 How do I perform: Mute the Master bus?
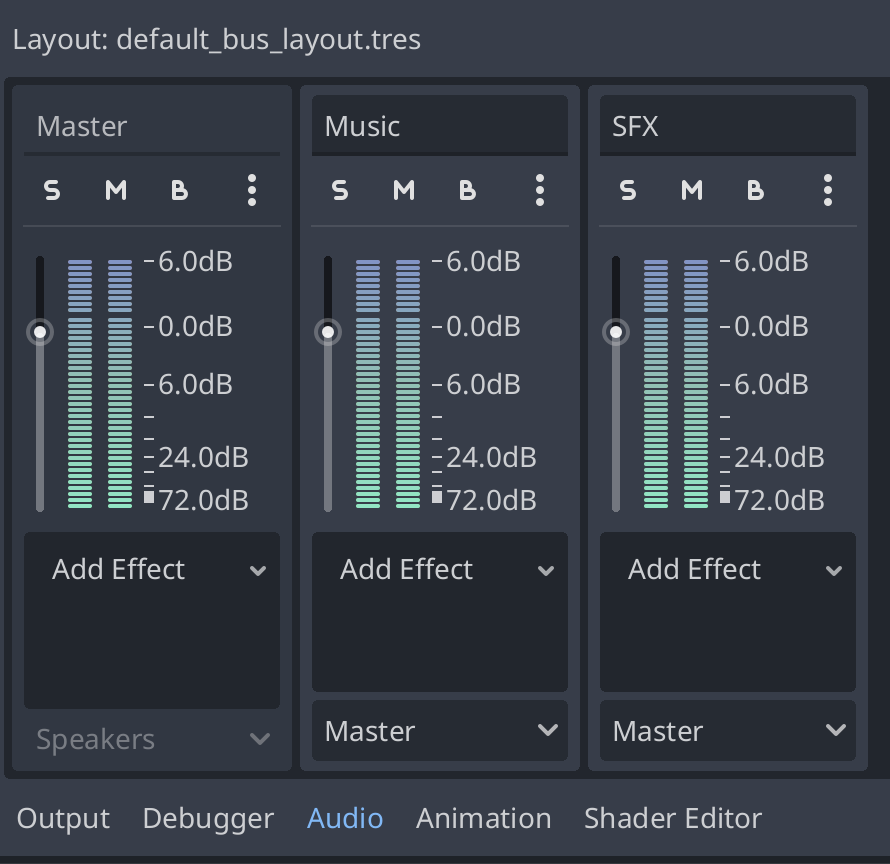116,189
